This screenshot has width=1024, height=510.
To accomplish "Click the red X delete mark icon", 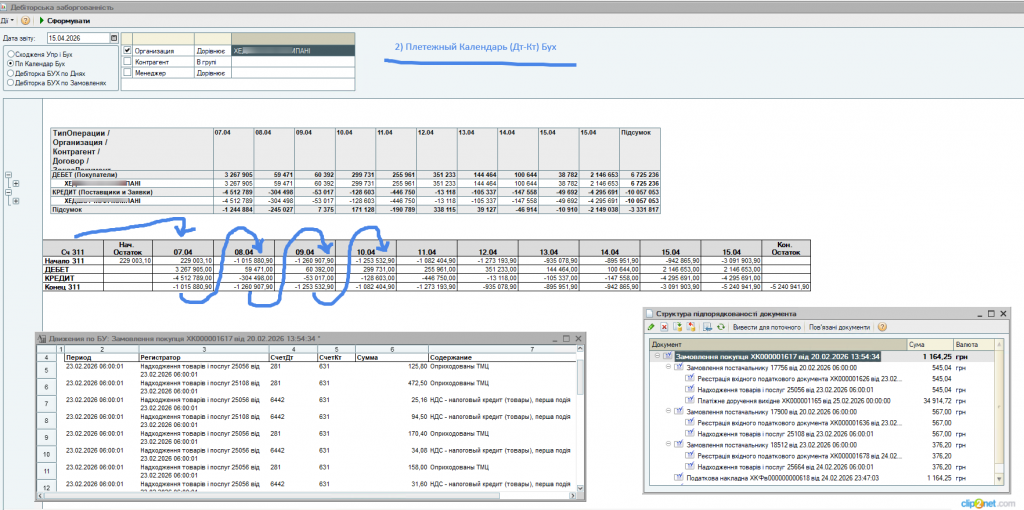I will click(x=663, y=327).
